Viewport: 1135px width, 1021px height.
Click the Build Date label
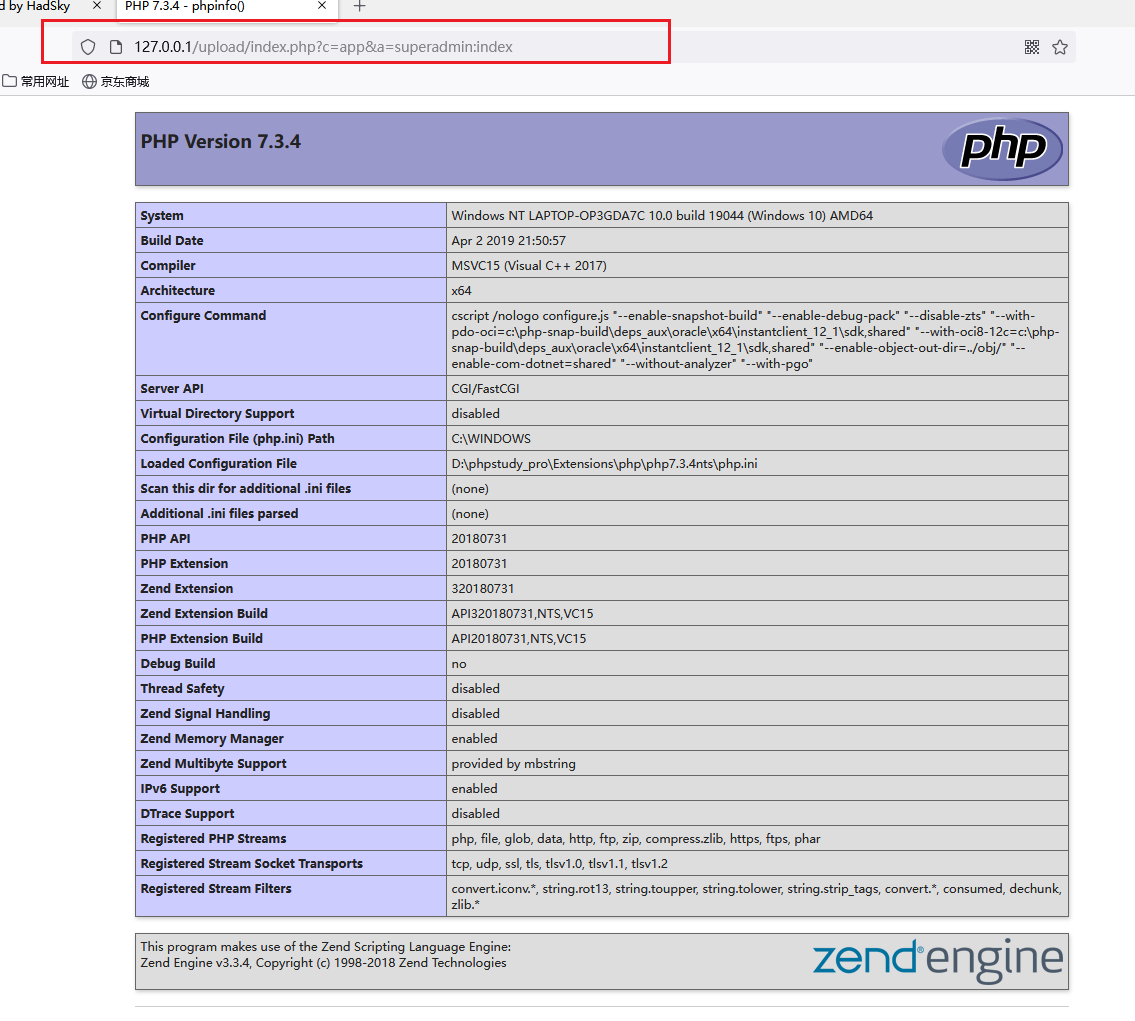click(x=172, y=240)
